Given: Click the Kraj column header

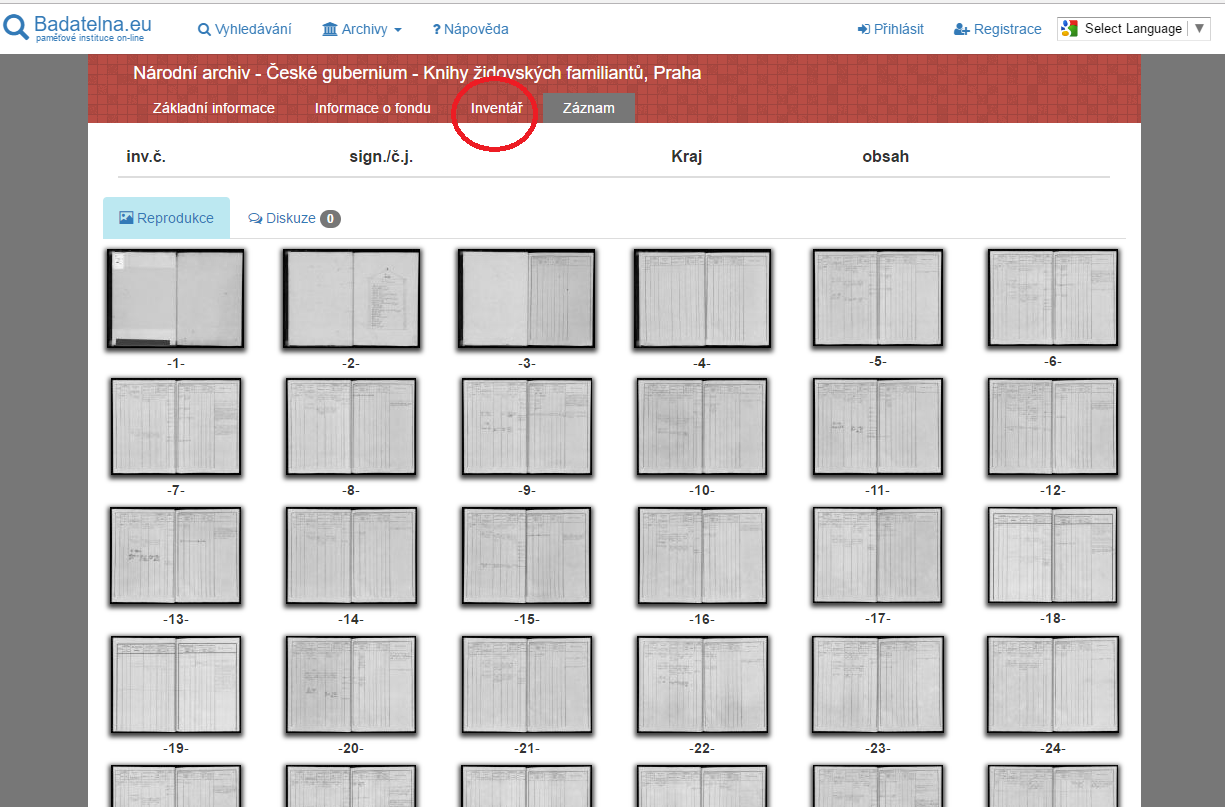Looking at the screenshot, I should (687, 157).
